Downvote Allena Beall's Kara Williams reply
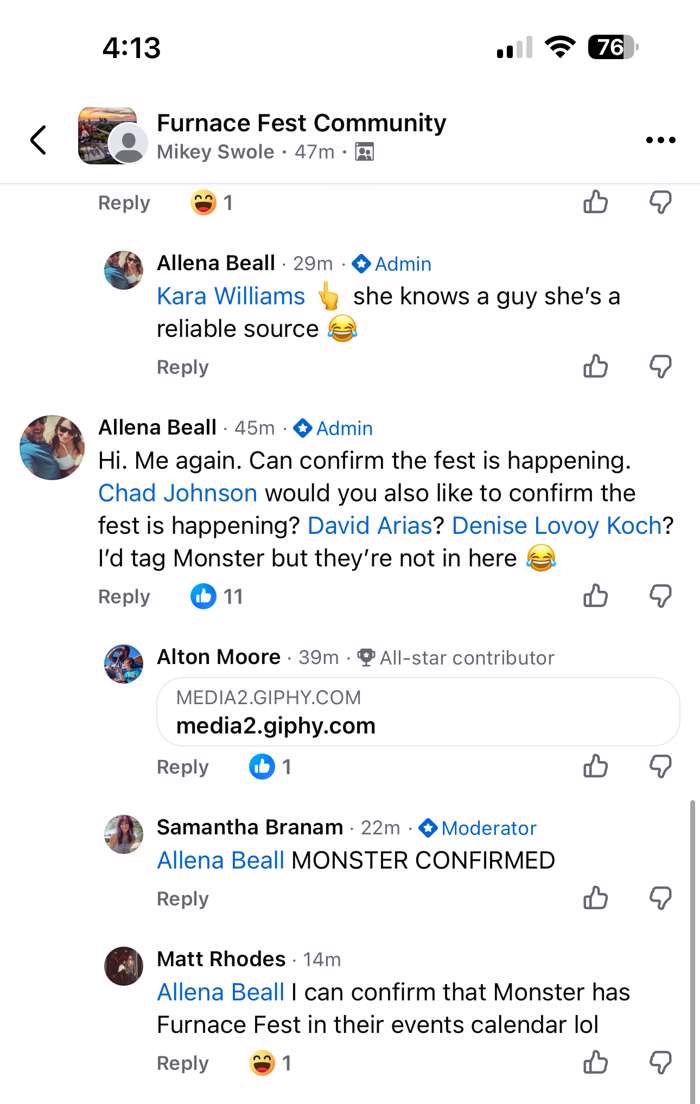 [660, 367]
